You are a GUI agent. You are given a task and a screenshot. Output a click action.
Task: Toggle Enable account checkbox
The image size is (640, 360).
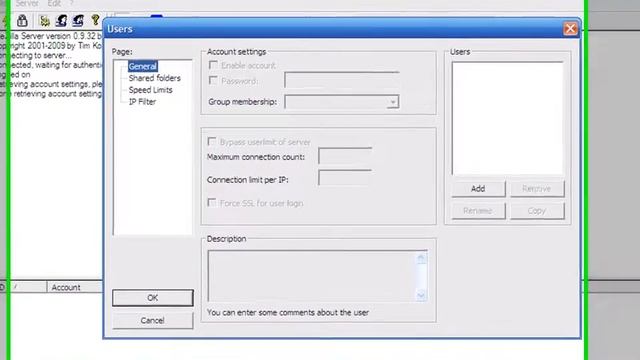coord(213,65)
